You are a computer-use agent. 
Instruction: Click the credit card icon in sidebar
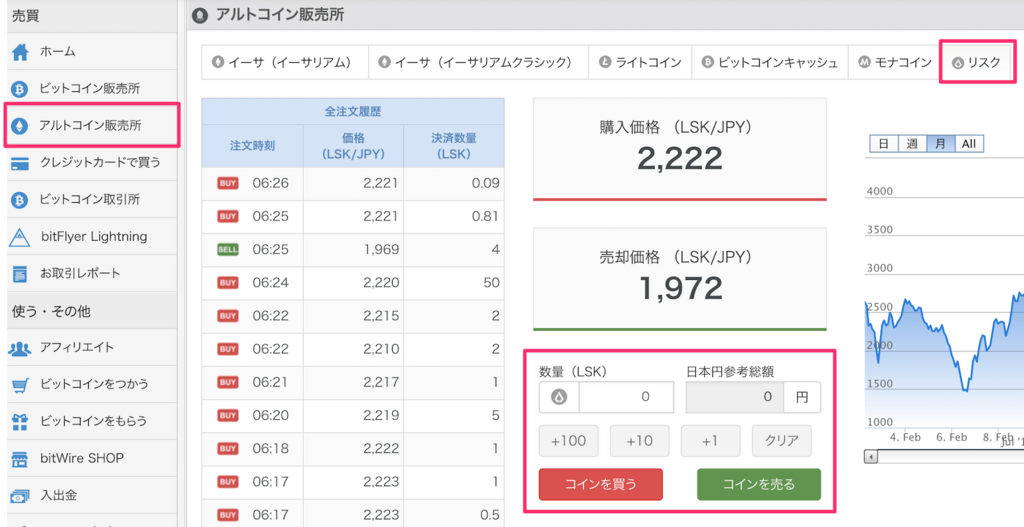pyautogui.click(x=20, y=163)
